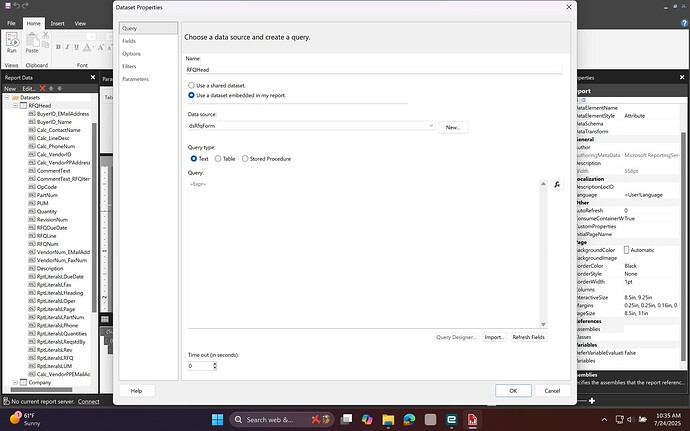The image size is (690, 431).
Task: Click the Paste icon in Clipboard group
Action: (32, 42)
